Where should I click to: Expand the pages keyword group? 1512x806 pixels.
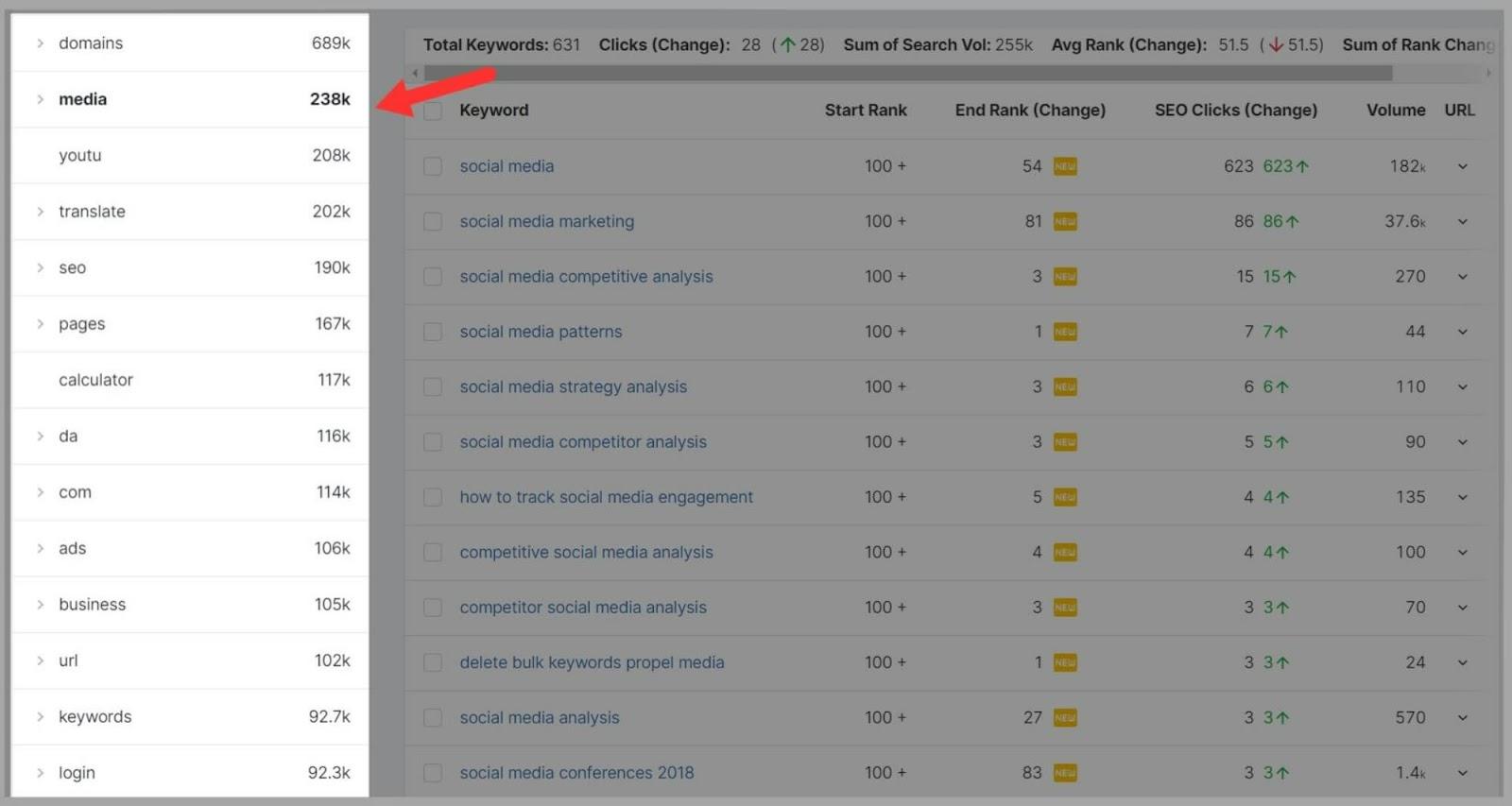[41, 324]
